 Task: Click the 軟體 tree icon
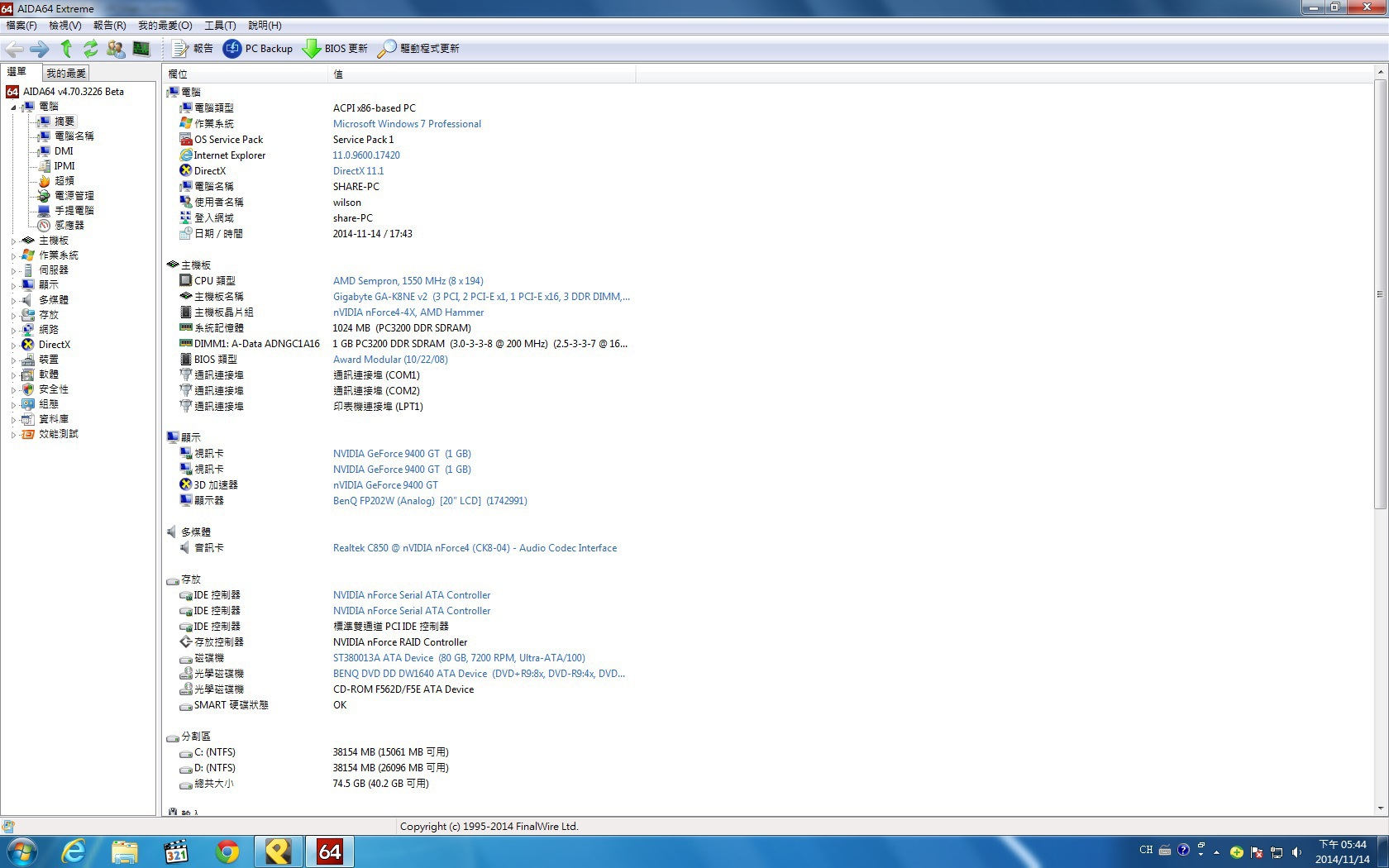(28, 374)
